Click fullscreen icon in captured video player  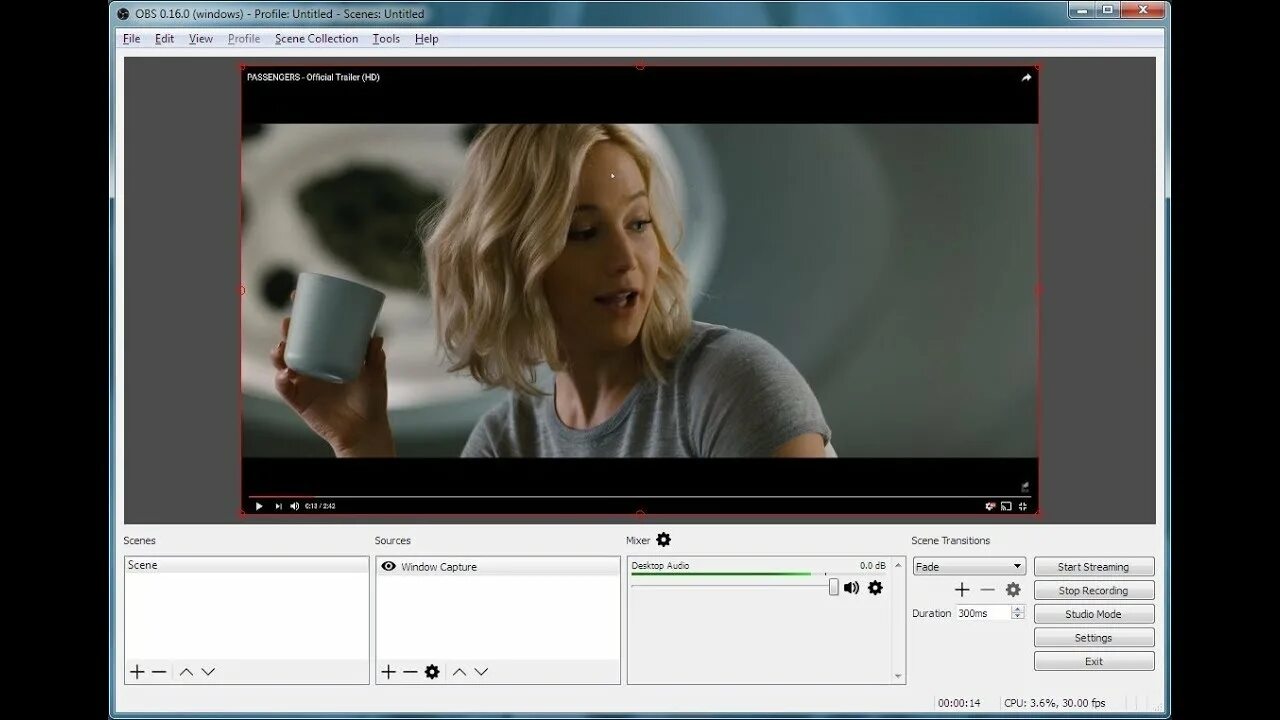1022,506
